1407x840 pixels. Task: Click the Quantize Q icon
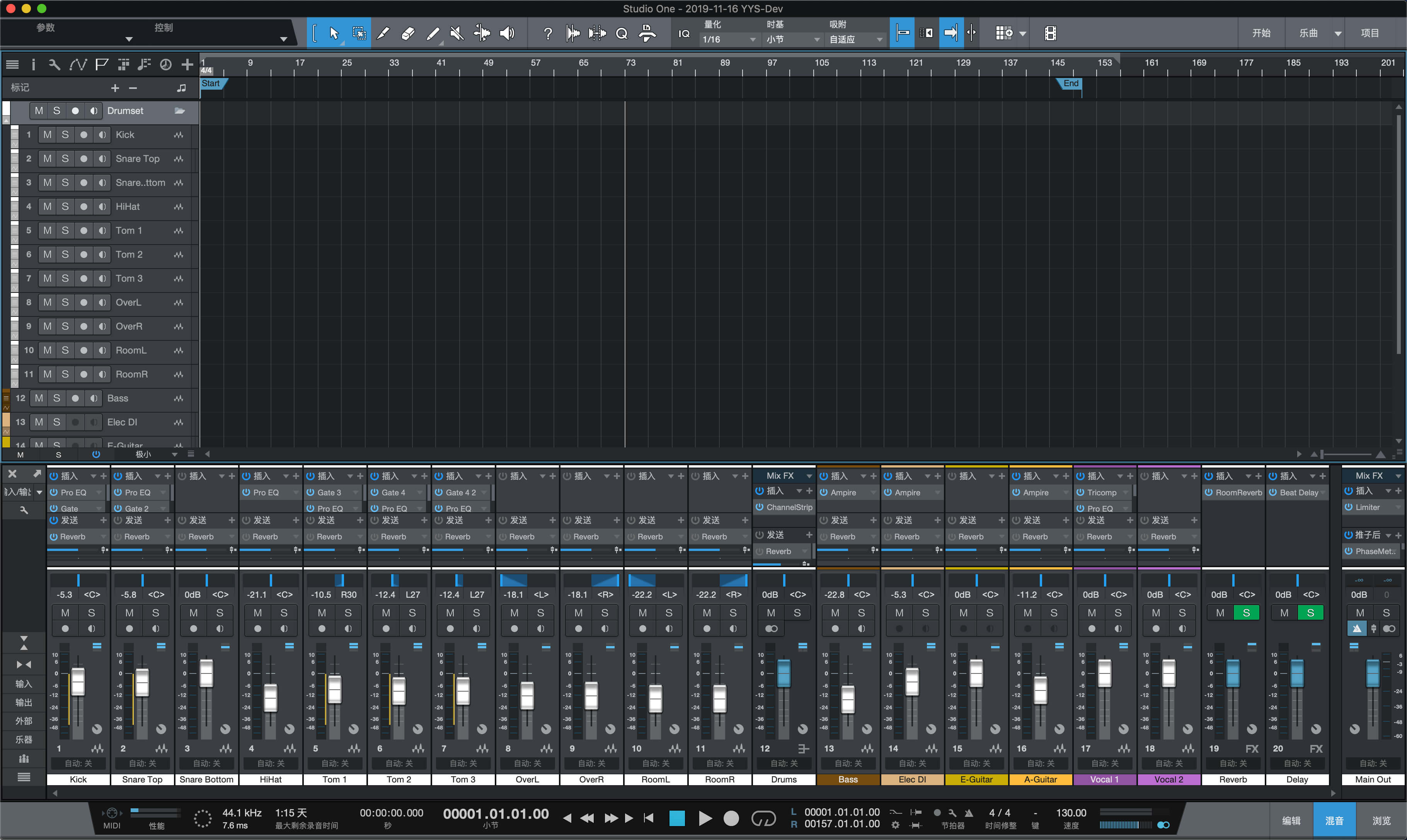[622, 33]
